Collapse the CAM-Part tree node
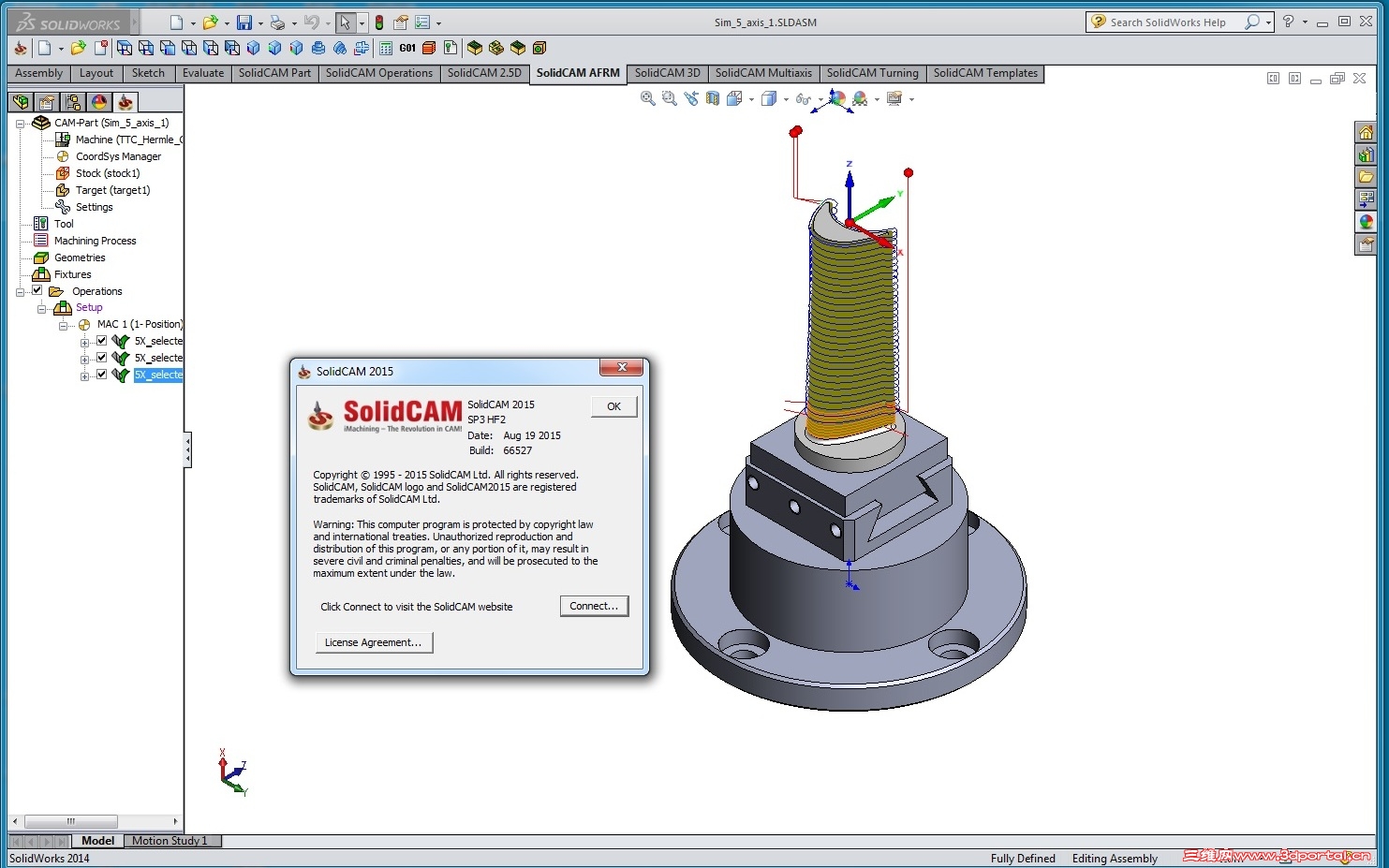The height and width of the screenshot is (868, 1389). pos(20,123)
